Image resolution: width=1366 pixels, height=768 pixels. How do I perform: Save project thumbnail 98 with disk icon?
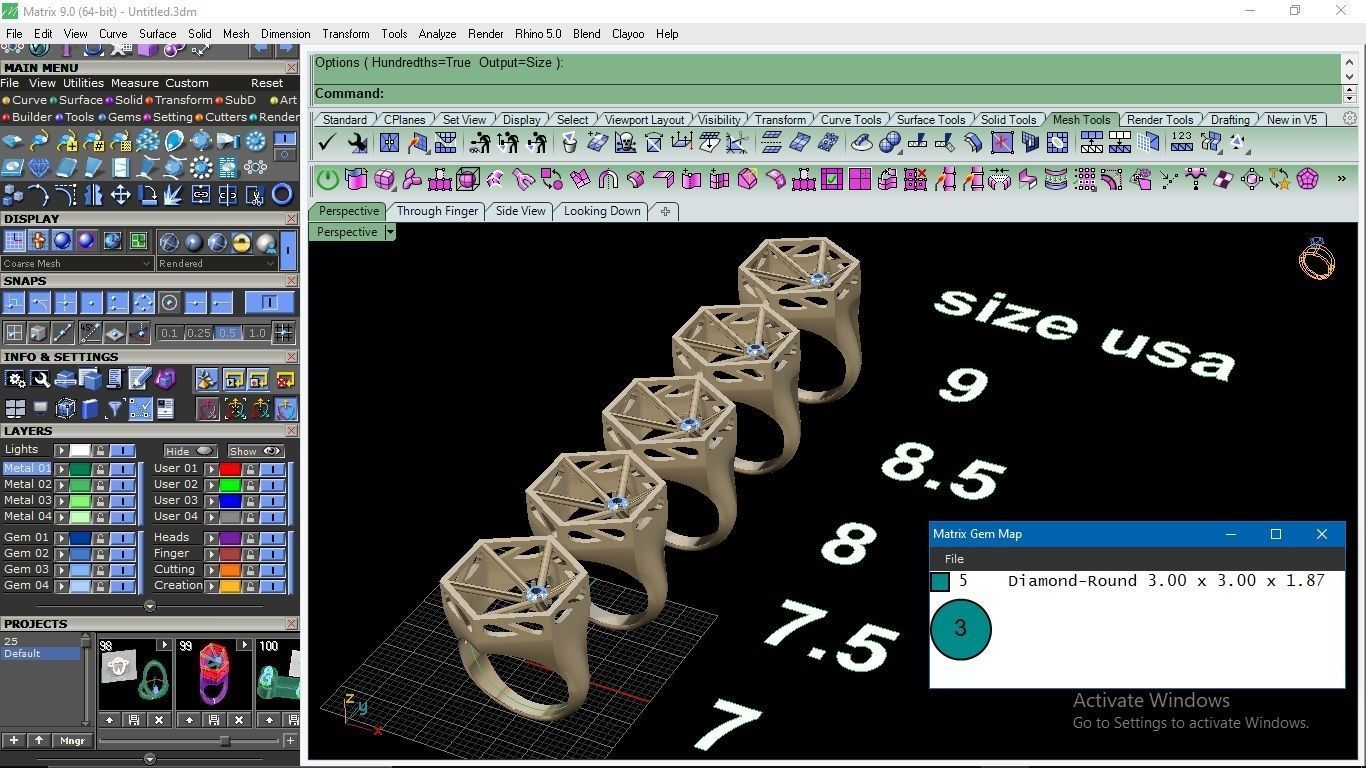tap(135, 719)
